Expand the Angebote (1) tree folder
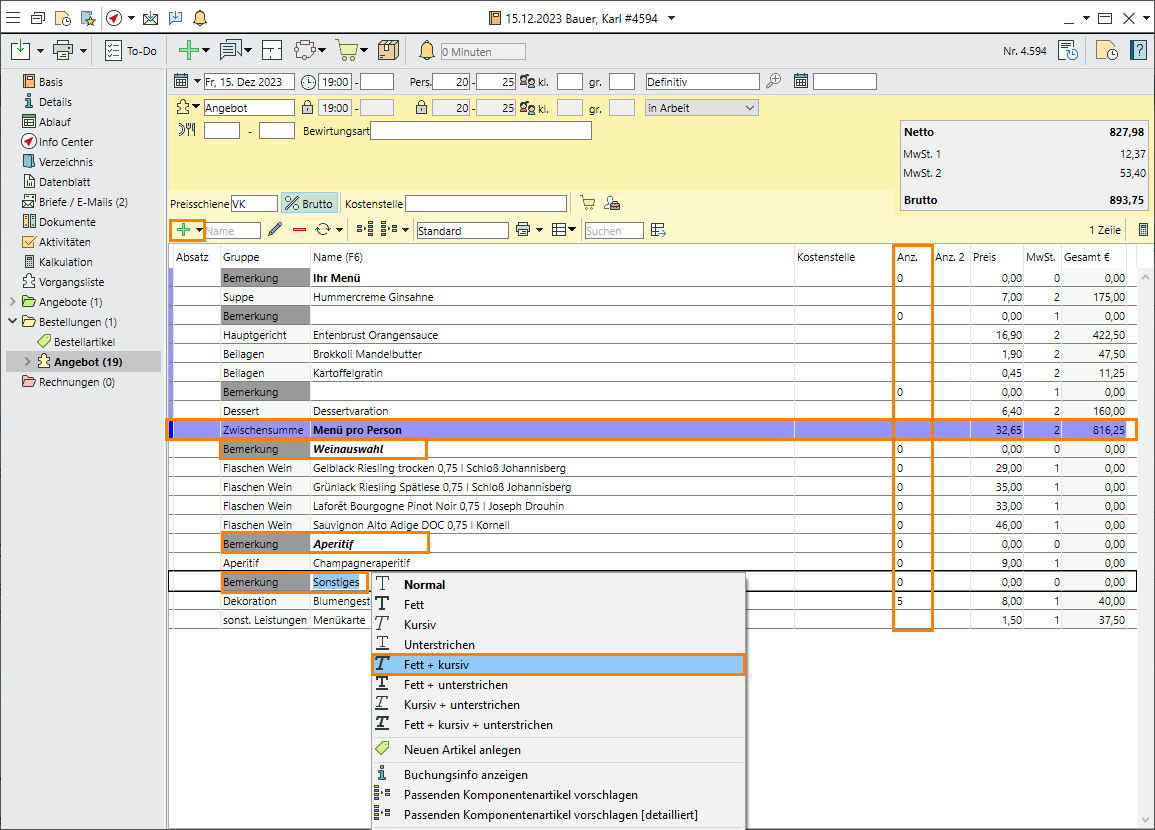 click(x=12, y=302)
